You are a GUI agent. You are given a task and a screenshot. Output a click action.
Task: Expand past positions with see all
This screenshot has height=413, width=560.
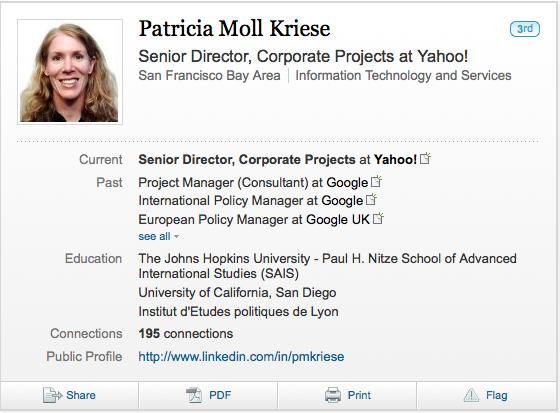(x=154, y=237)
